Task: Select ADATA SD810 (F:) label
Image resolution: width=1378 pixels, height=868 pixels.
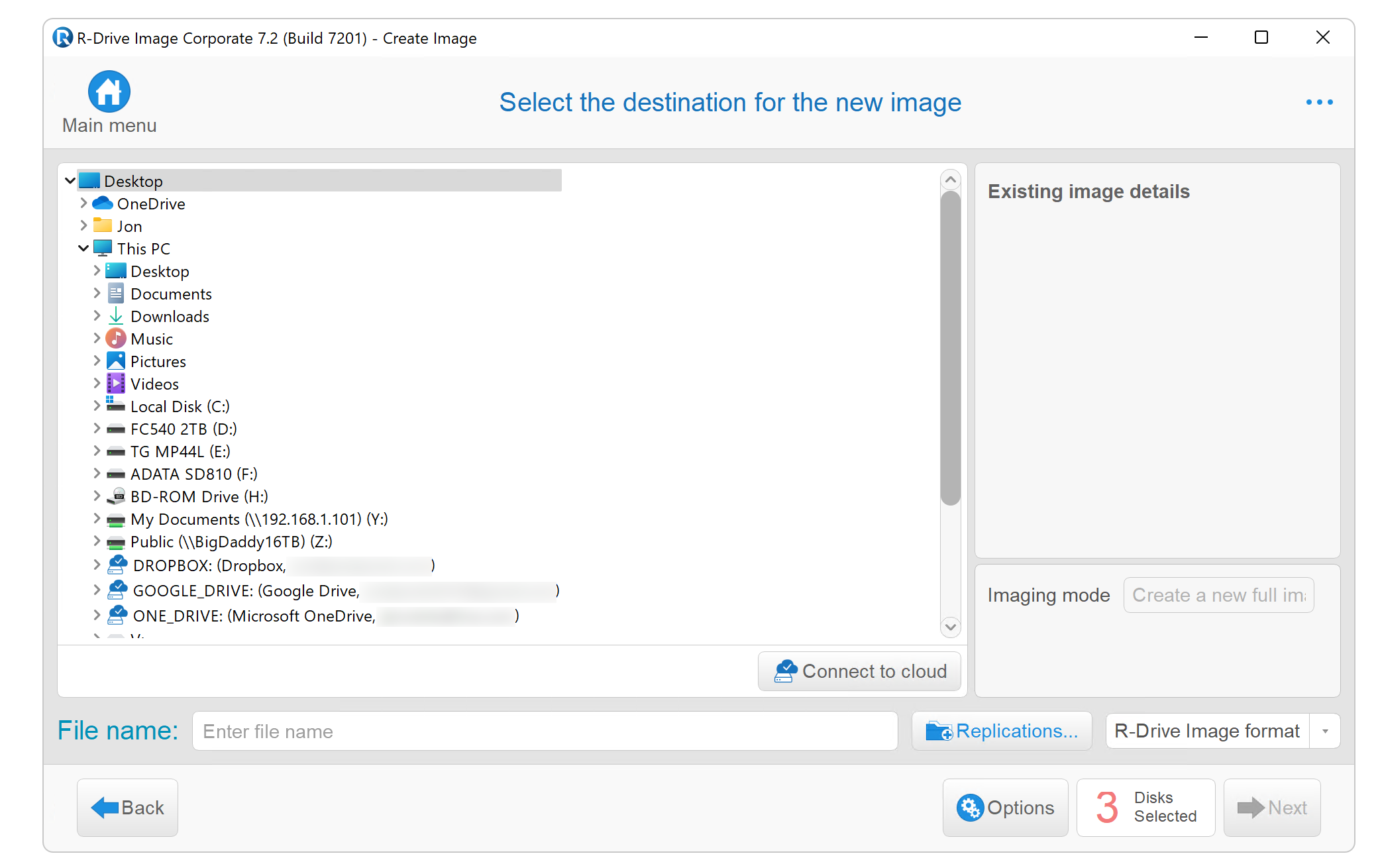Action: coord(193,474)
